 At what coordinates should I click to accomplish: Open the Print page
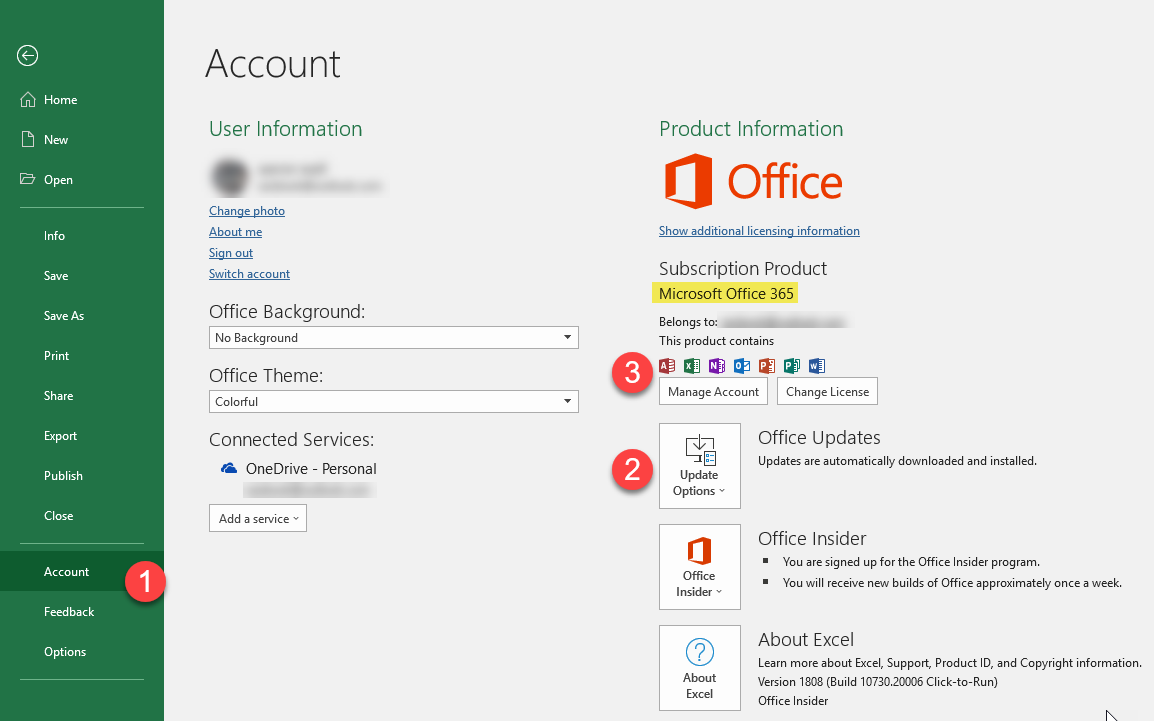(x=82, y=355)
